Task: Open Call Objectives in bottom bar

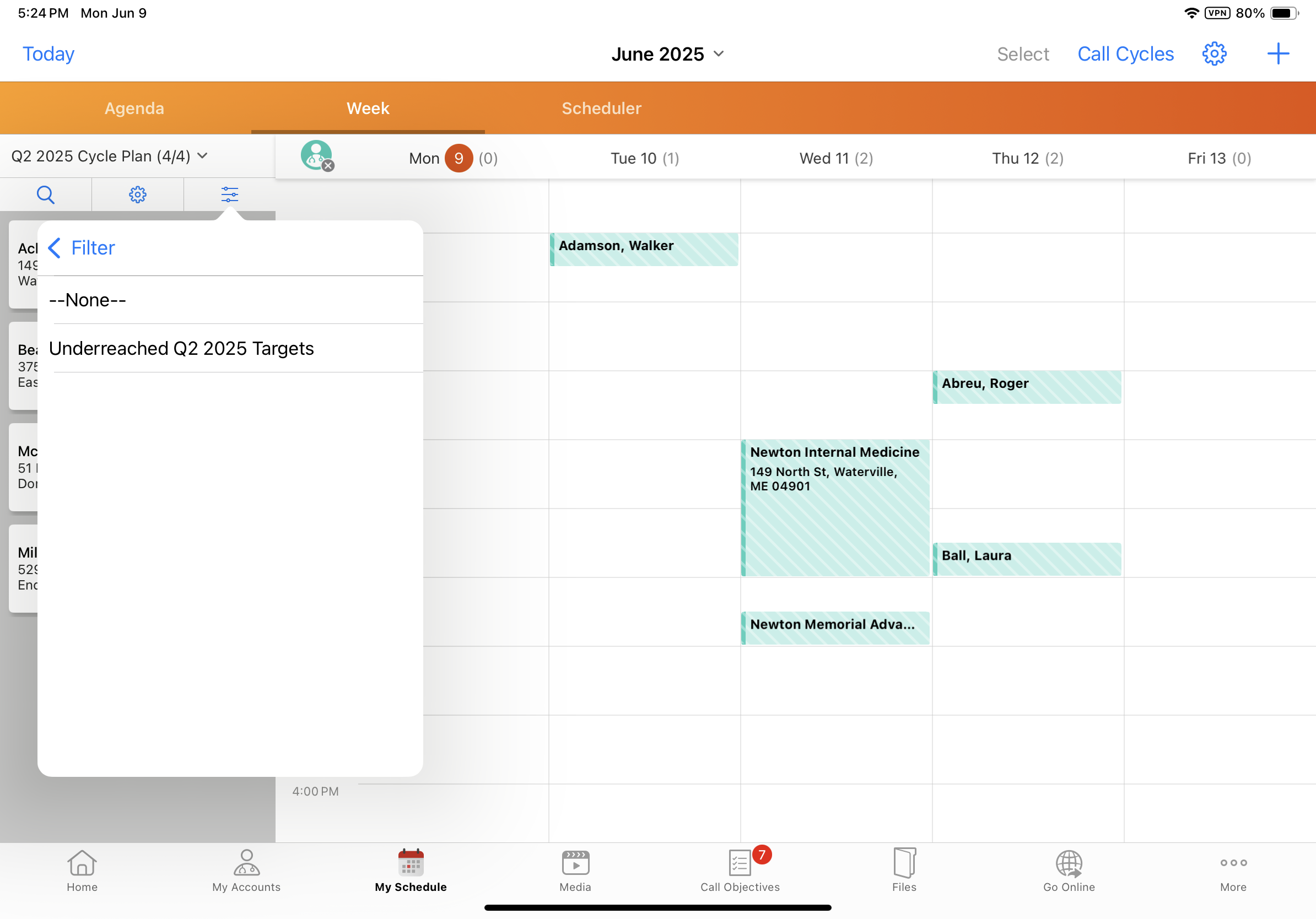Action: 740,870
